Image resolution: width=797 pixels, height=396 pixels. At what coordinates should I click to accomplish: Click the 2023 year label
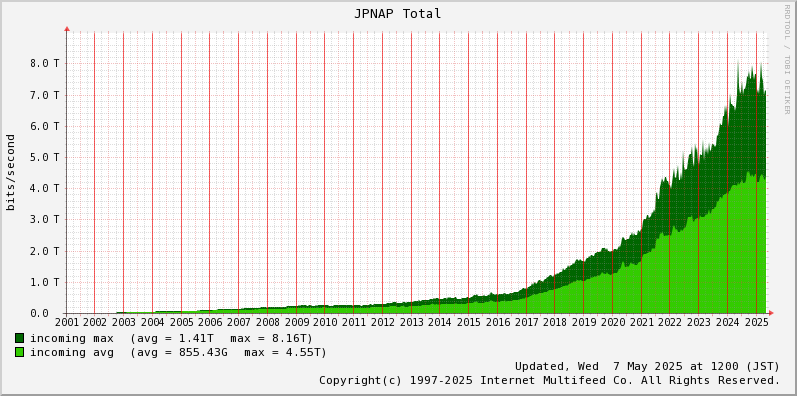pyautogui.click(x=698, y=322)
